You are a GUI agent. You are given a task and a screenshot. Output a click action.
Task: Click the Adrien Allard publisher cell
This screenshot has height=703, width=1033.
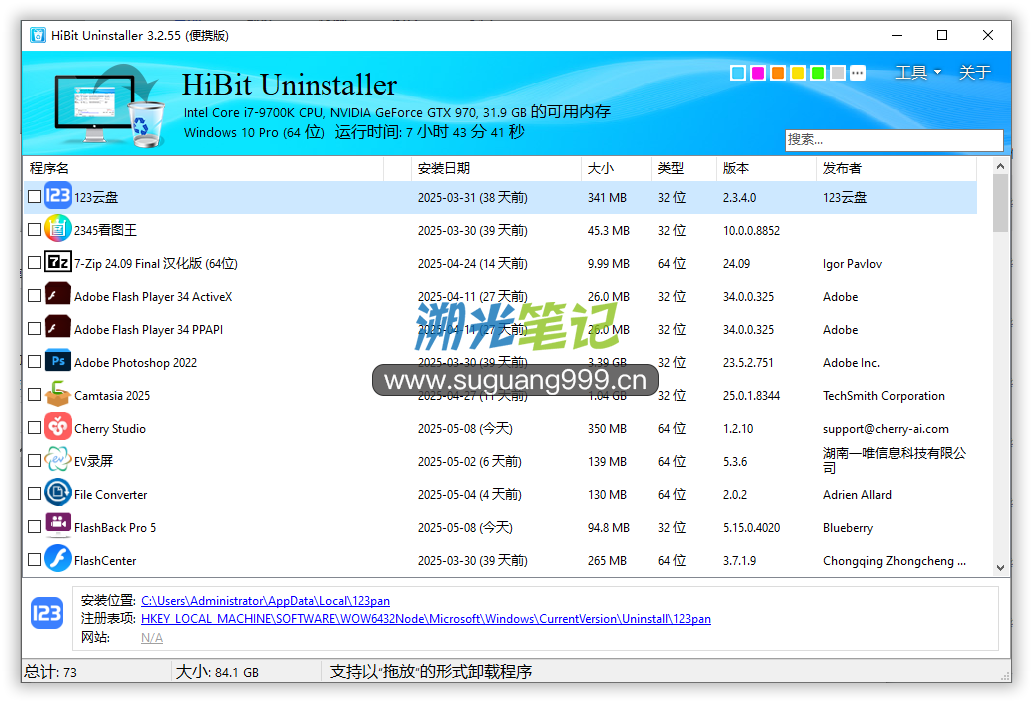(857, 495)
